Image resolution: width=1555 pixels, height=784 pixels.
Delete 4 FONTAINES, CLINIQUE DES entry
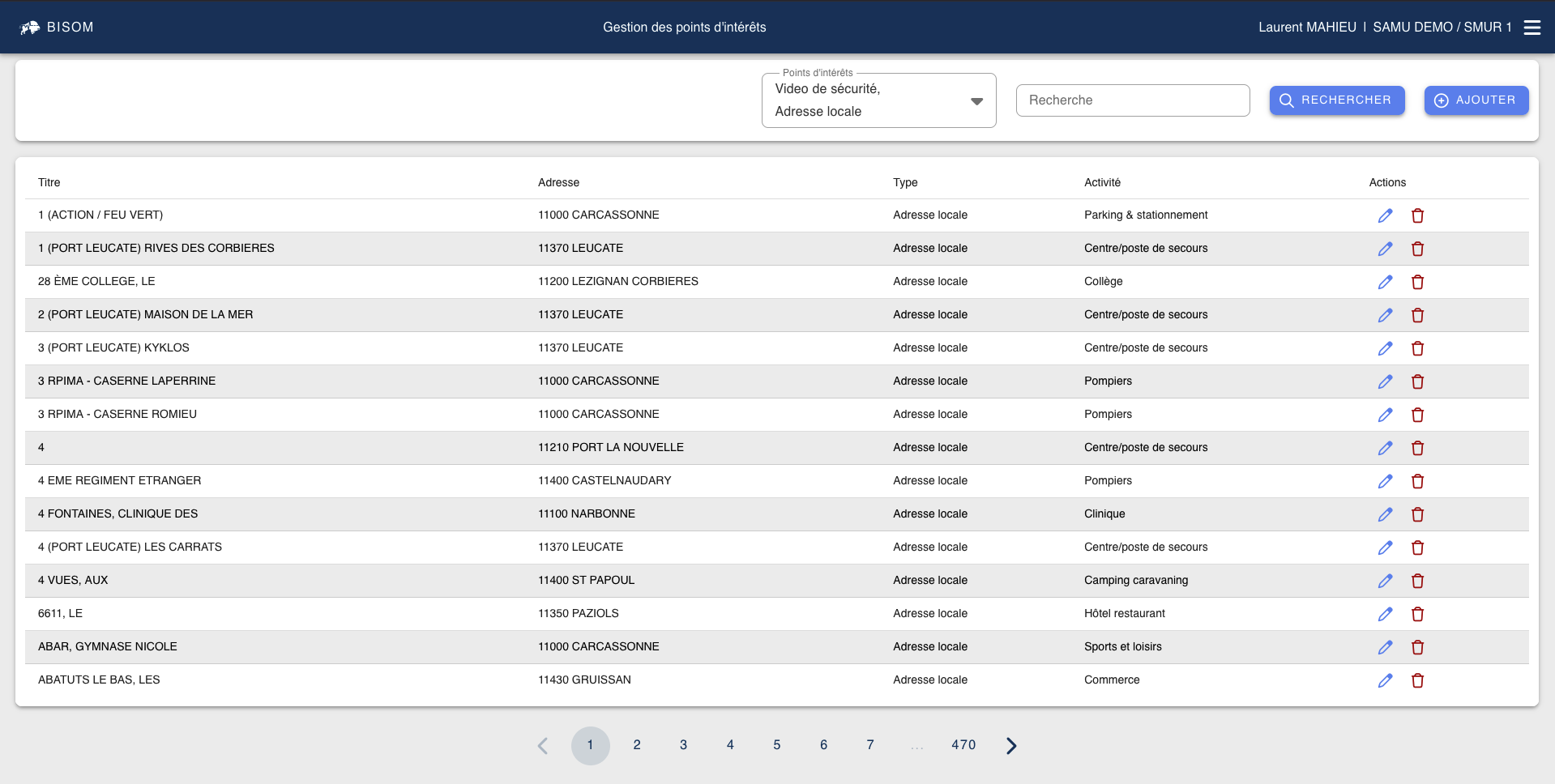point(1417,514)
